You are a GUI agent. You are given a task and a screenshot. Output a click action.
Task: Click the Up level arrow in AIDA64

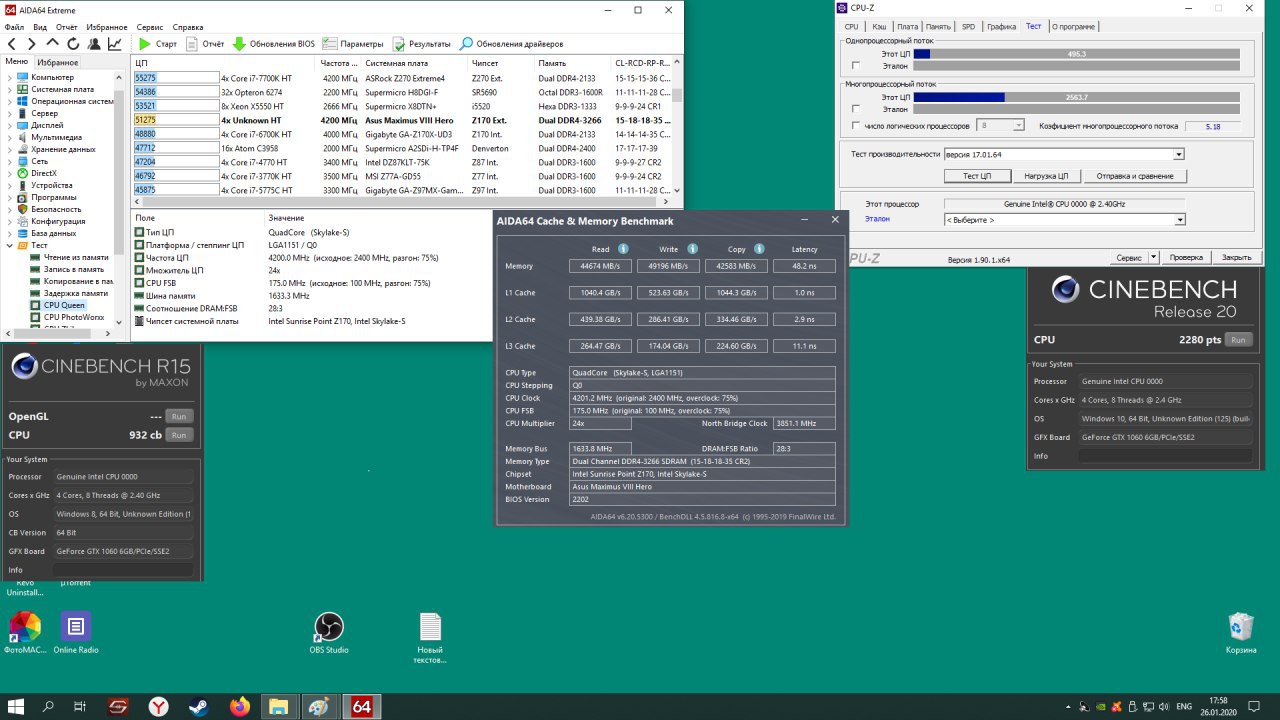(x=52, y=44)
